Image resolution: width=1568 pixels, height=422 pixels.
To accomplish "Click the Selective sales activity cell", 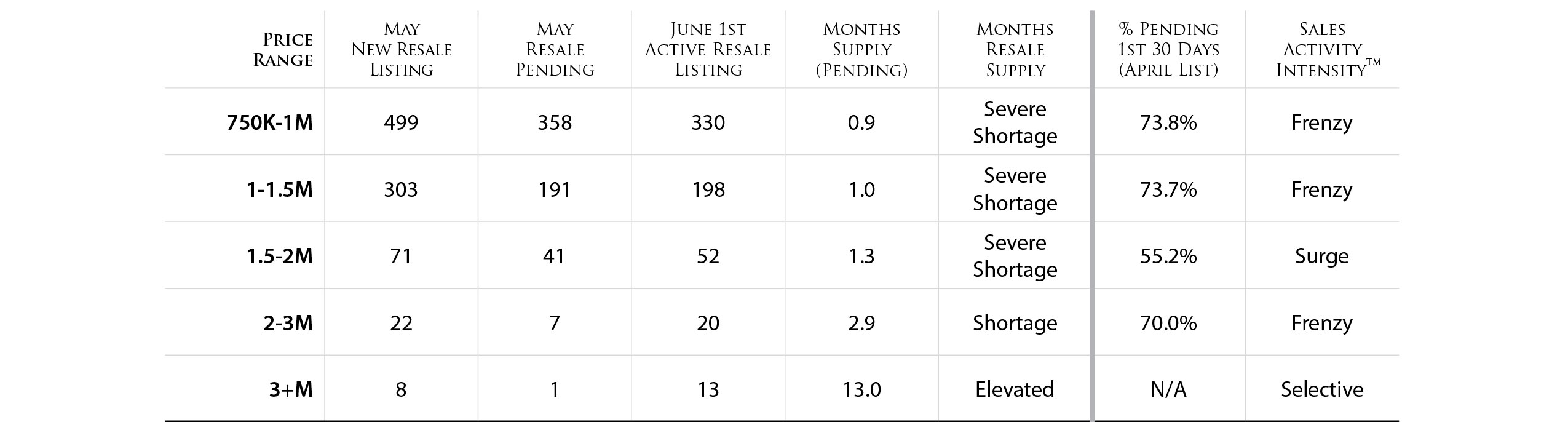I will (1322, 389).
